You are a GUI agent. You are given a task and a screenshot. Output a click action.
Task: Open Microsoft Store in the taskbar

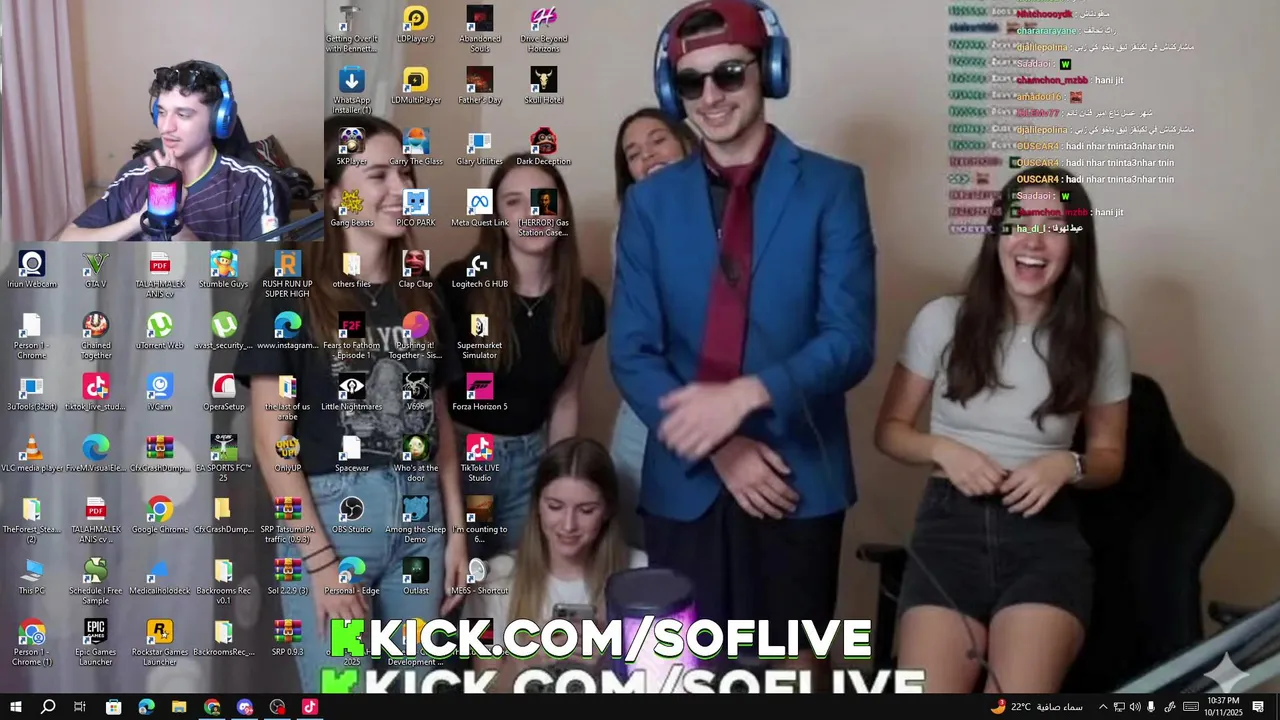tap(113, 707)
